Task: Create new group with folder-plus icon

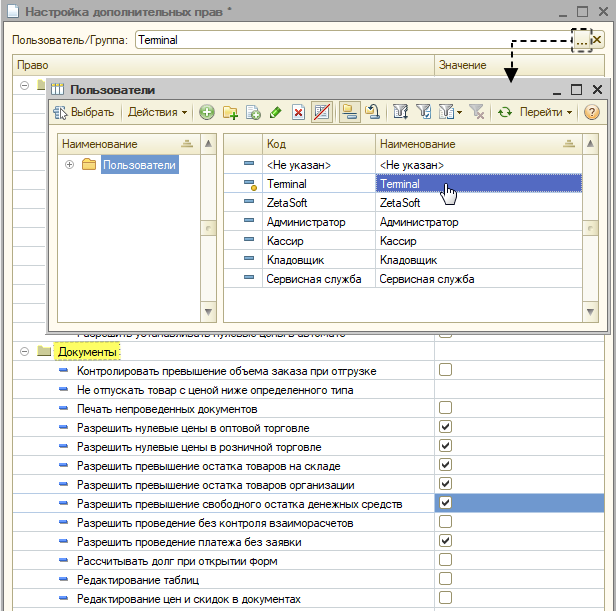Action: tap(230, 112)
